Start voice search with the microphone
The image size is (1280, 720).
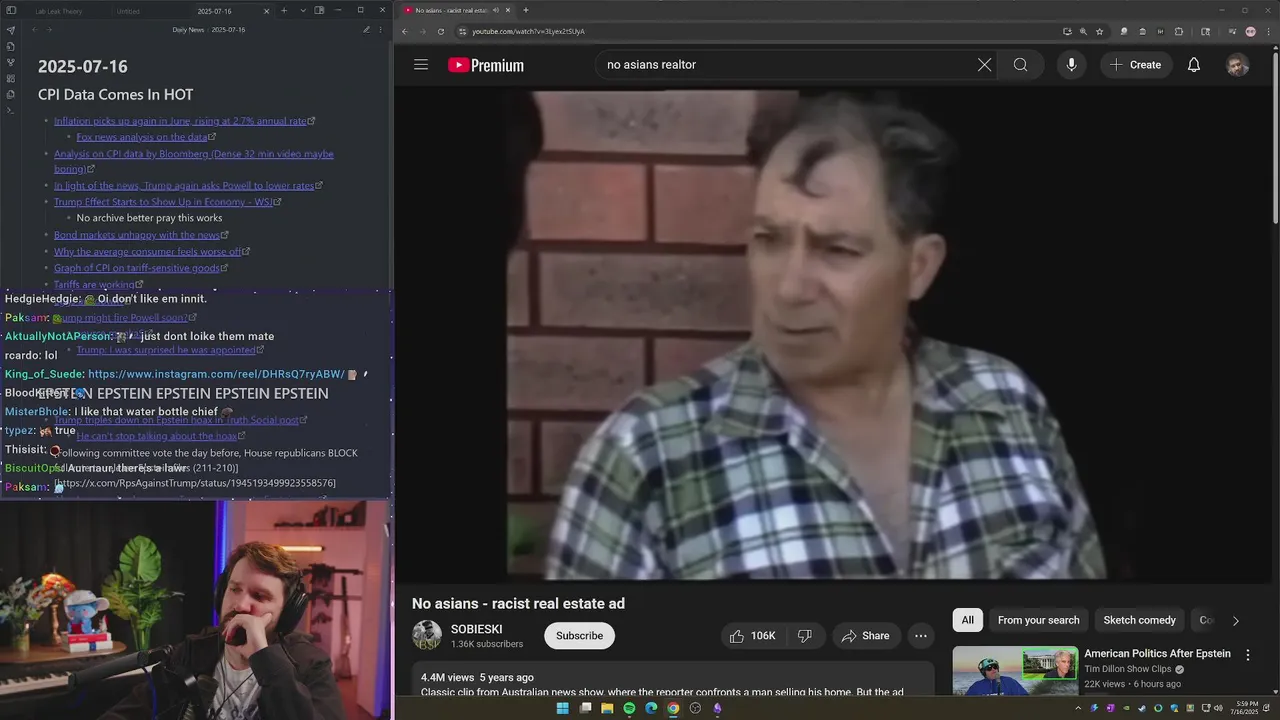point(1071,65)
